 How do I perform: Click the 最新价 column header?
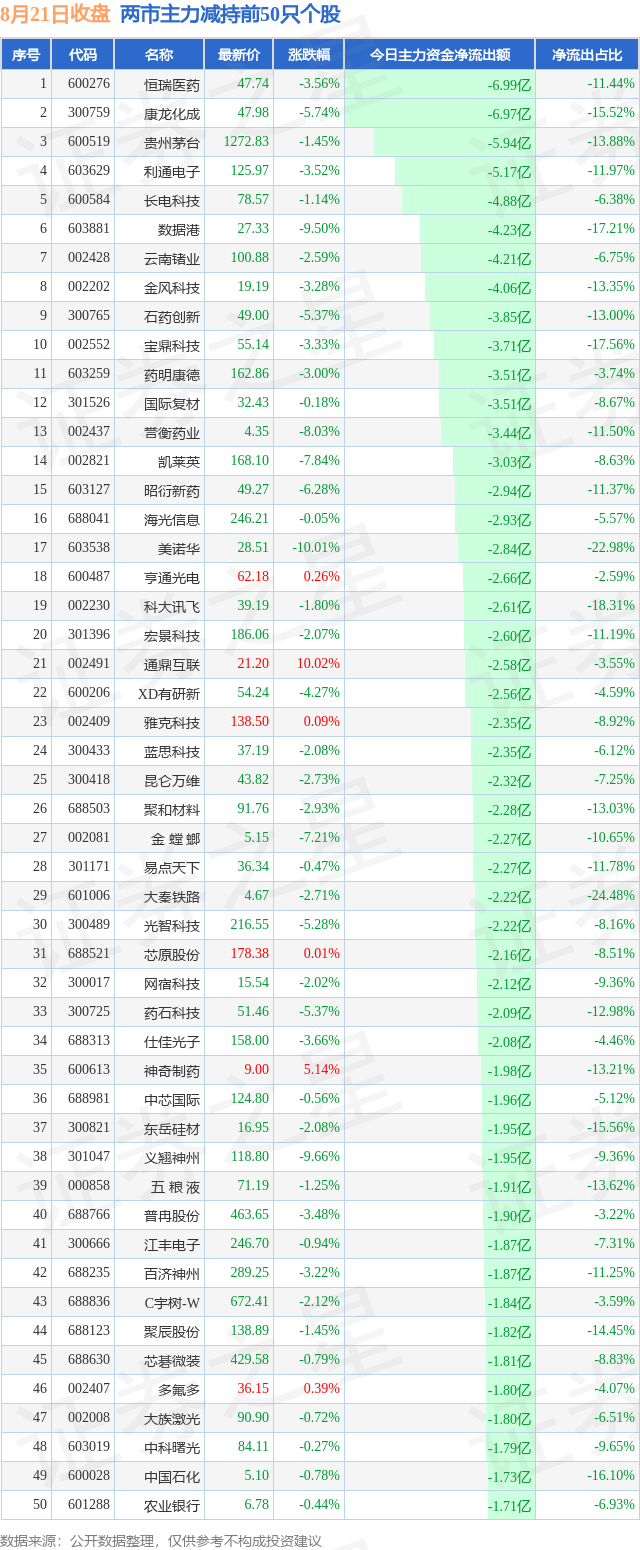[238, 55]
